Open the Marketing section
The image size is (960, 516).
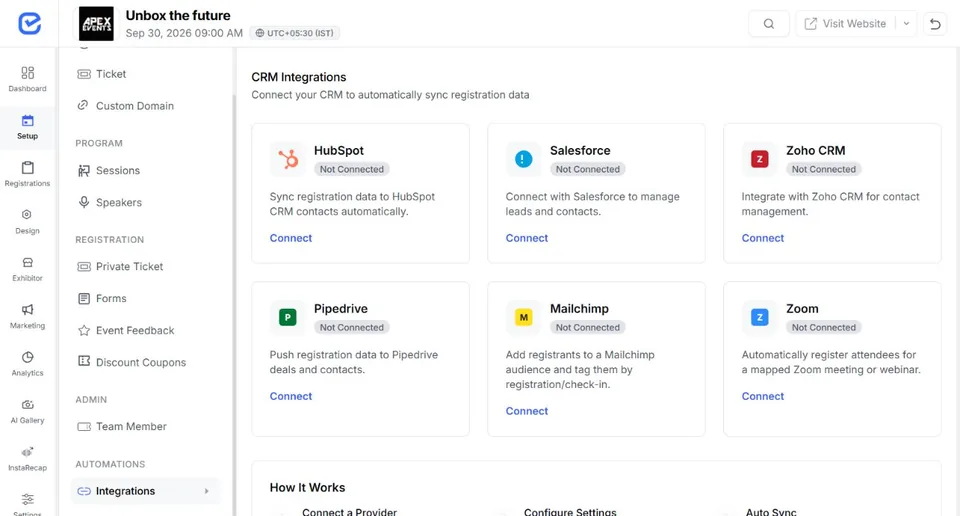click(x=27, y=316)
